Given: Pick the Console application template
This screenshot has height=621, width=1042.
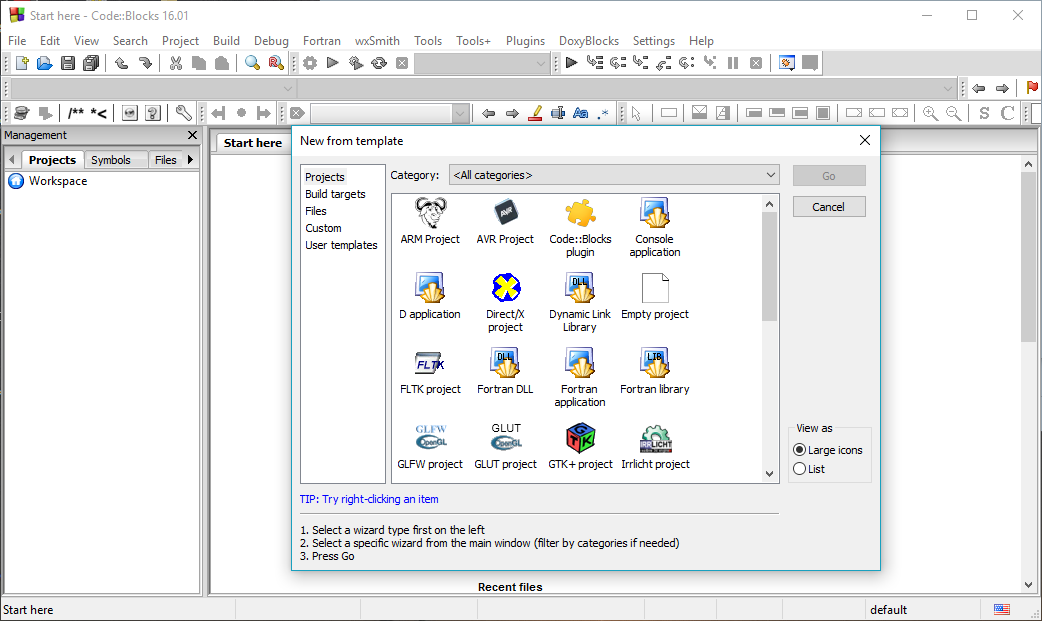Looking at the screenshot, I should point(655,228).
